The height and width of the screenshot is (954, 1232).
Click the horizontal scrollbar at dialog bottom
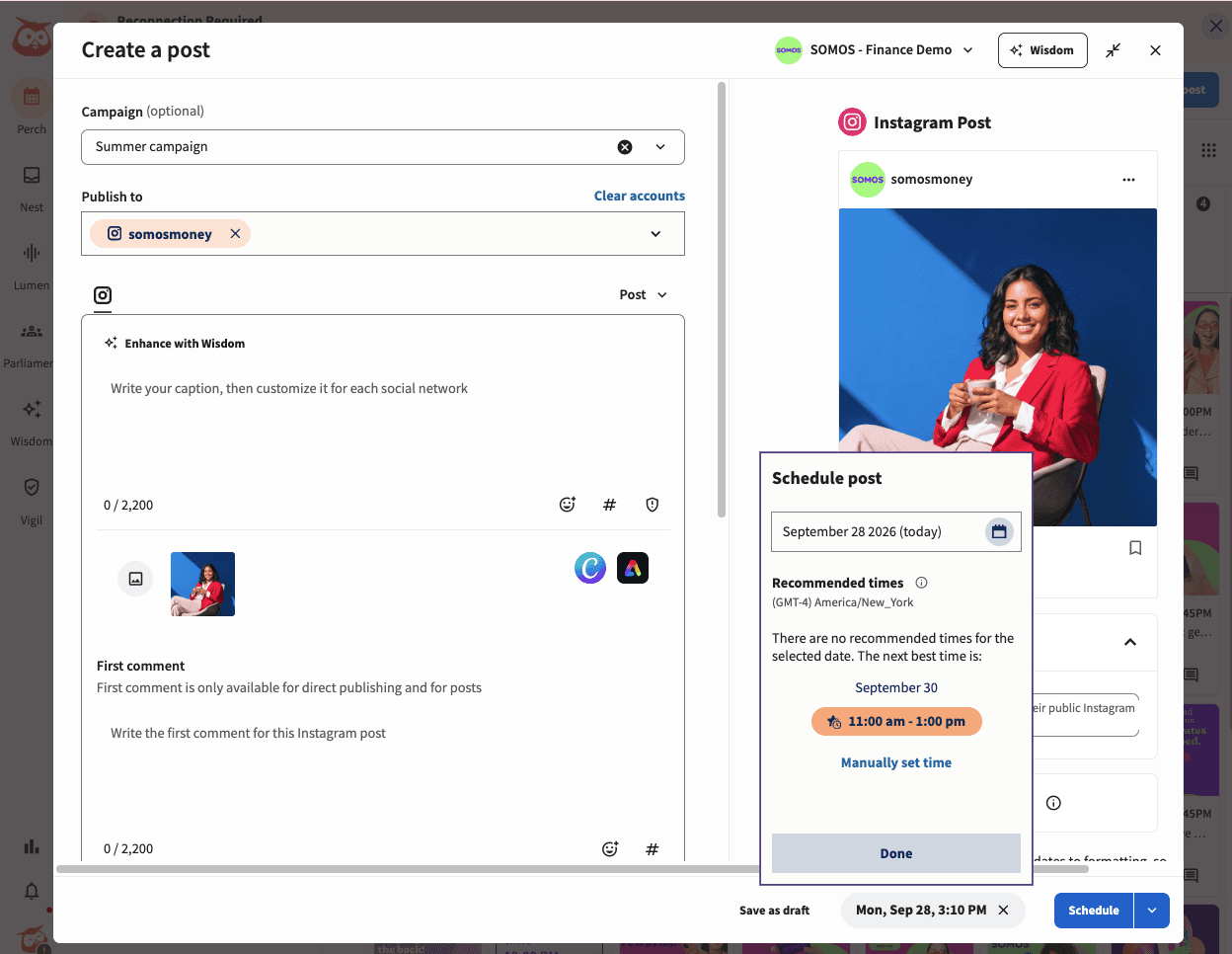click(x=573, y=869)
